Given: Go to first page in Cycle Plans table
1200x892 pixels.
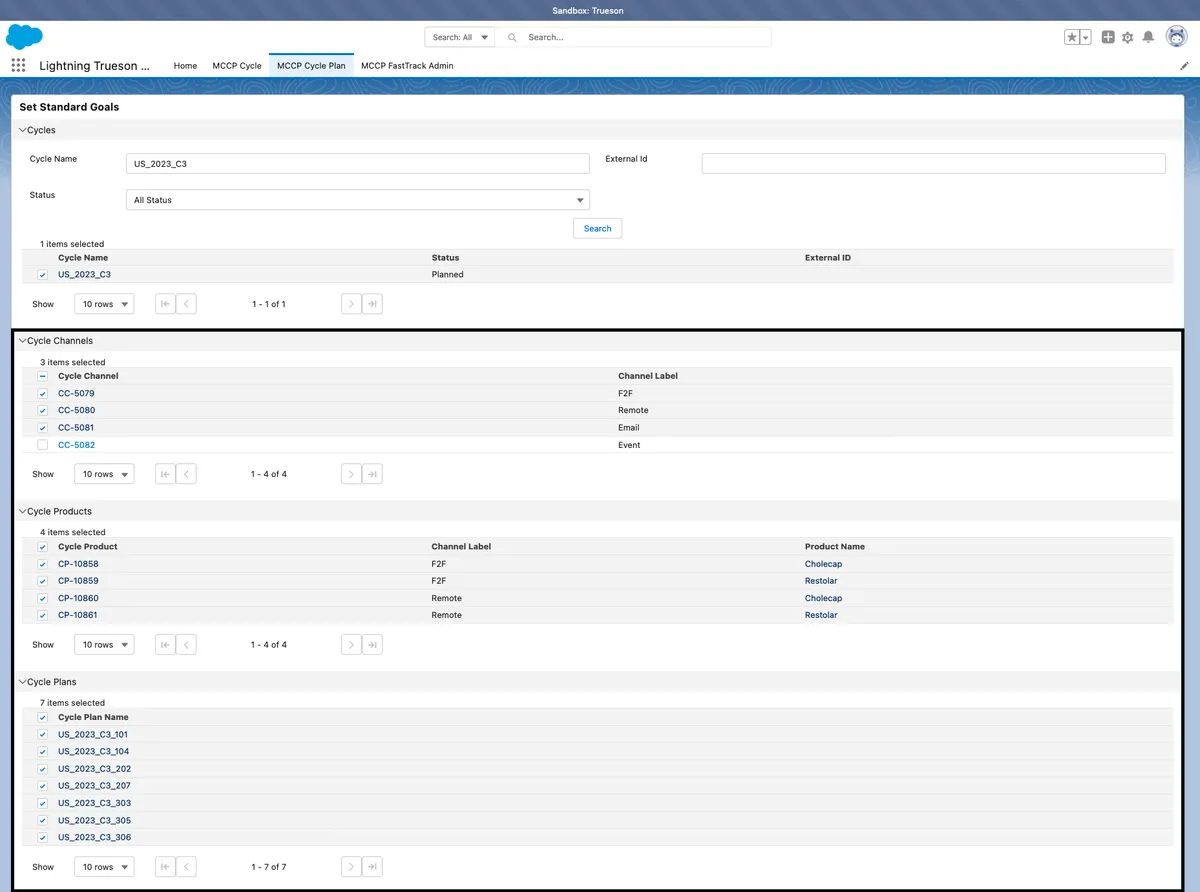Looking at the screenshot, I should click(165, 867).
